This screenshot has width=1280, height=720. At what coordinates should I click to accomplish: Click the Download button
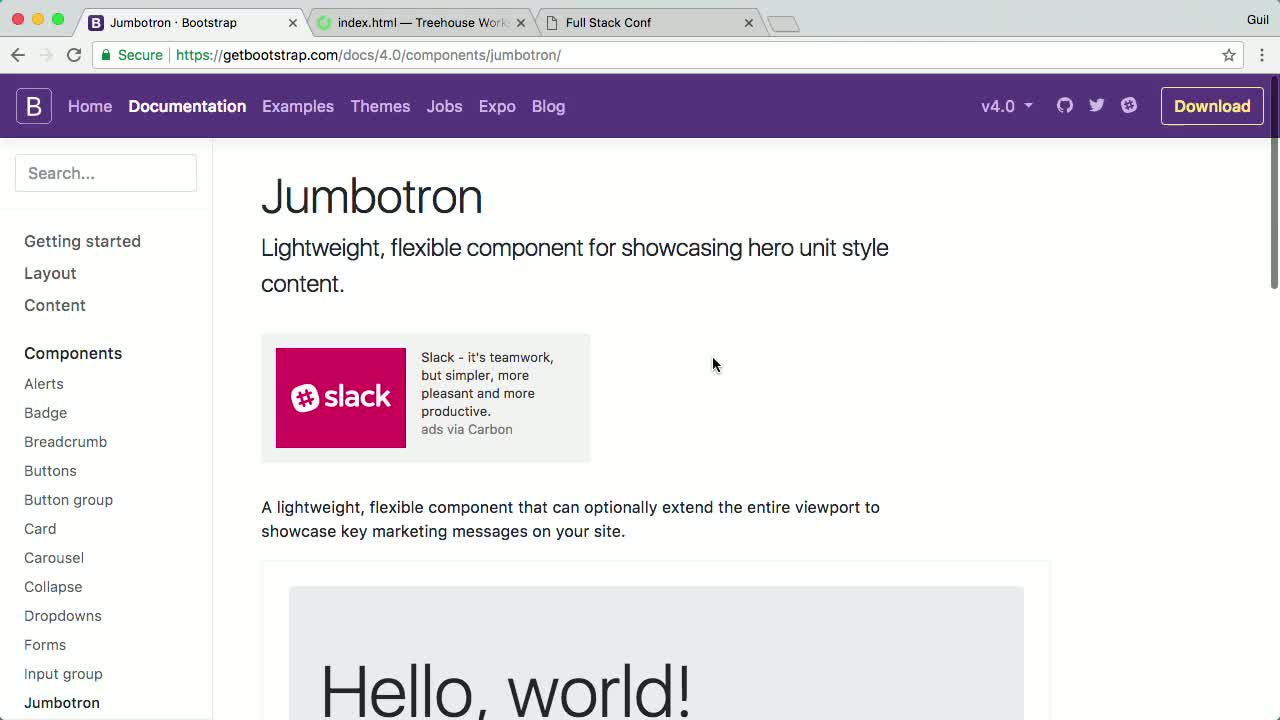(1212, 106)
